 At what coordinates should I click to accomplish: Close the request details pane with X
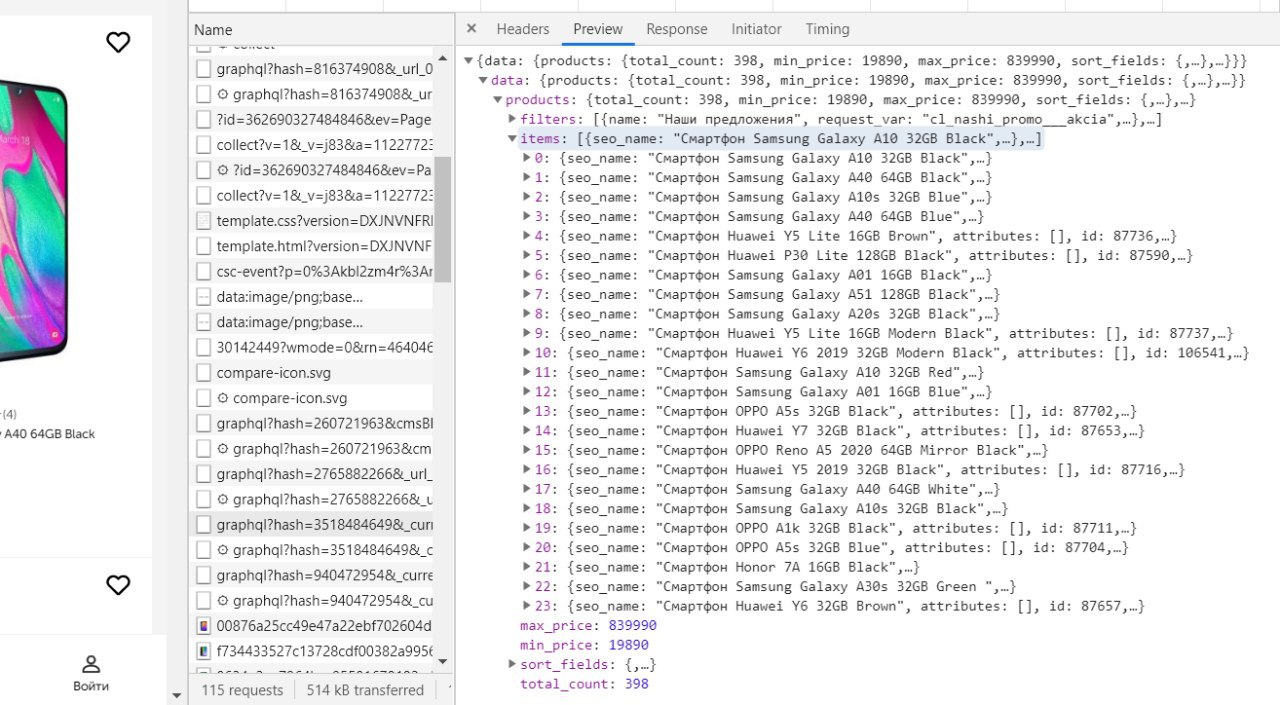pos(472,29)
